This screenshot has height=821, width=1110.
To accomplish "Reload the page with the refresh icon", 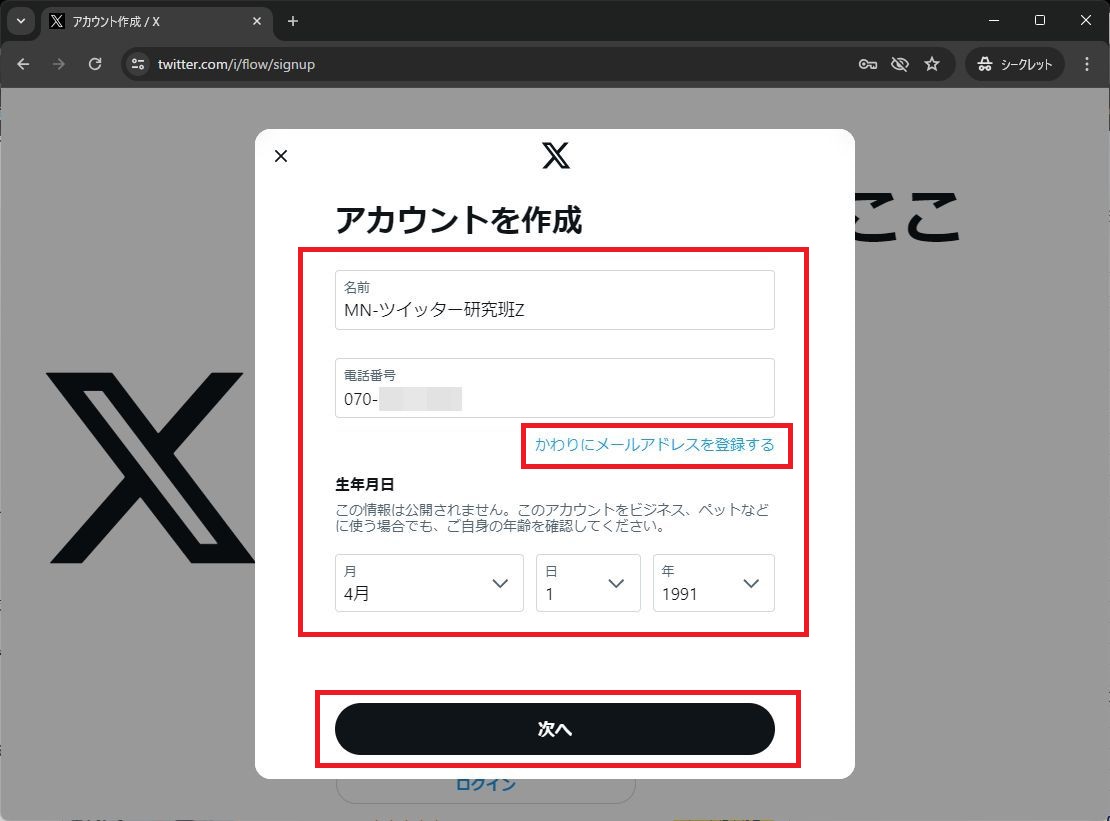I will pyautogui.click(x=95, y=63).
